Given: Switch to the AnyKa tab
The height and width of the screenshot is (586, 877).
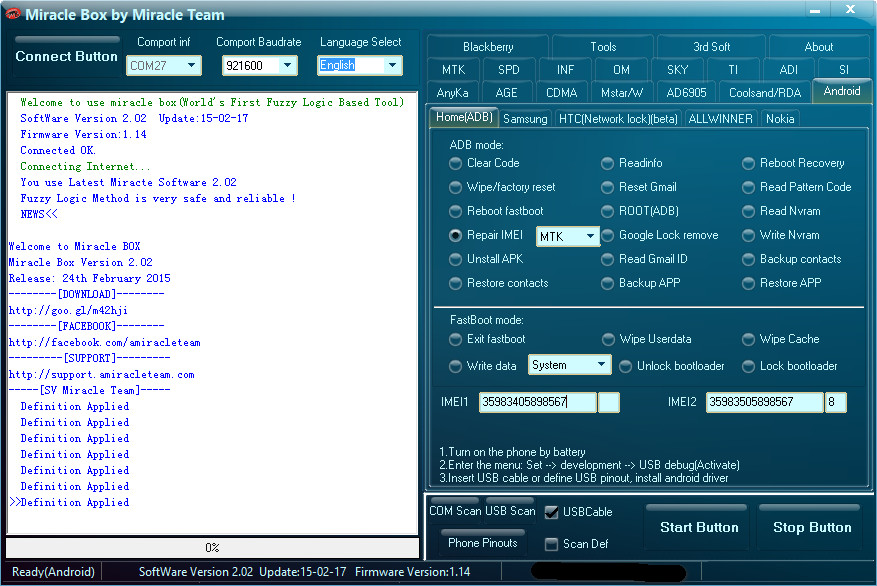Looking at the screenshot, I should point(452,93).
